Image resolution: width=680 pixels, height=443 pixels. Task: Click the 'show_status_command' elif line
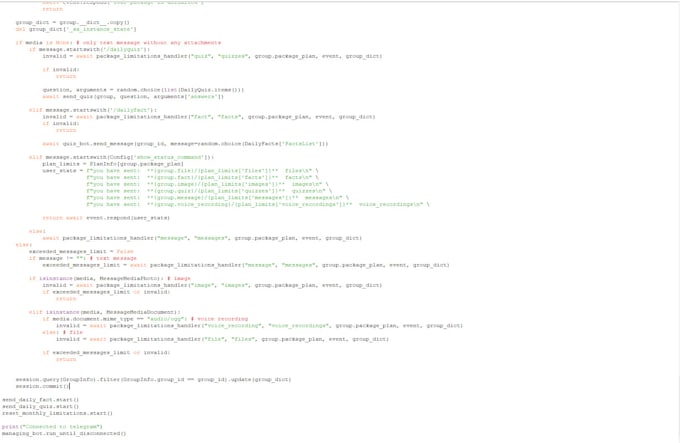[x=121, y=157]
